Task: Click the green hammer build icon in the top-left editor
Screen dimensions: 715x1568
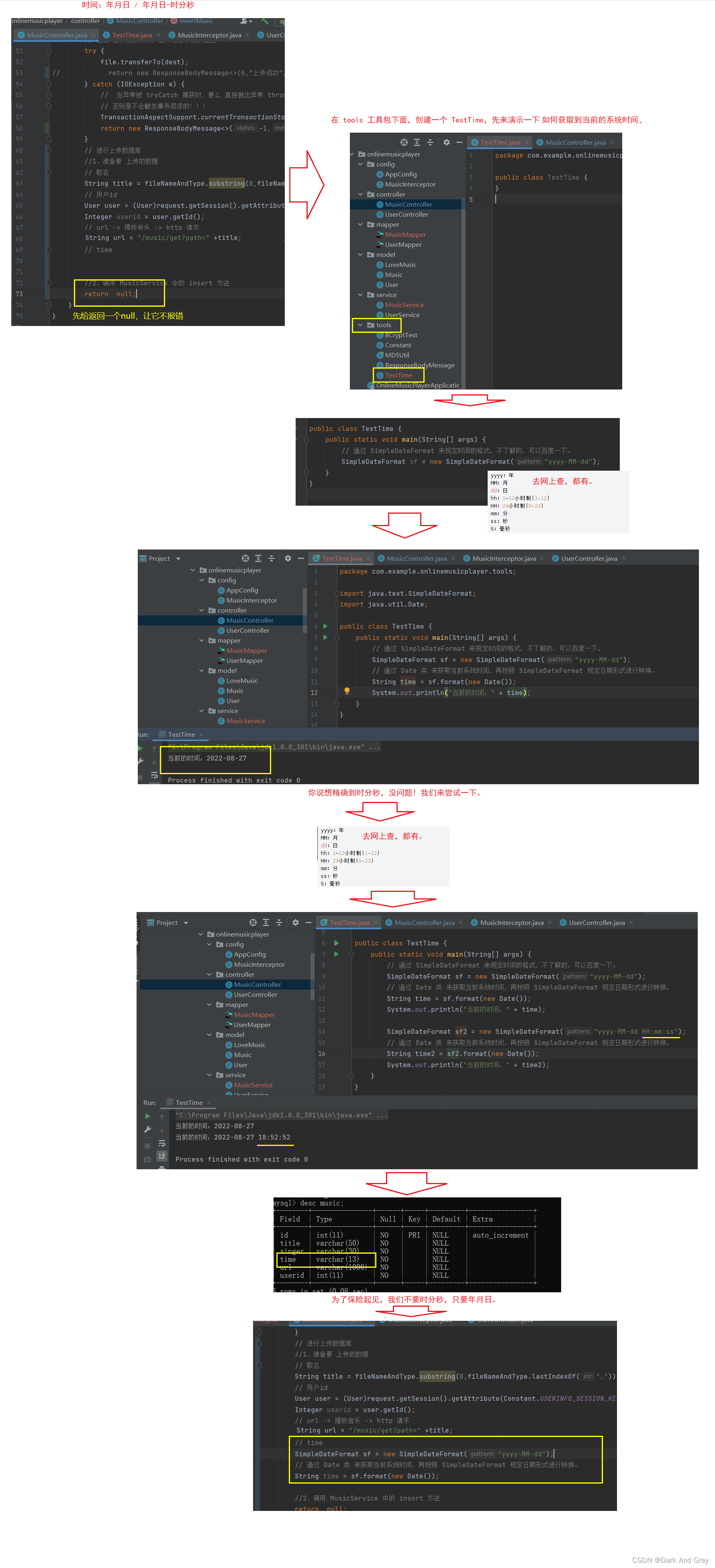Action: coord(265,20)
